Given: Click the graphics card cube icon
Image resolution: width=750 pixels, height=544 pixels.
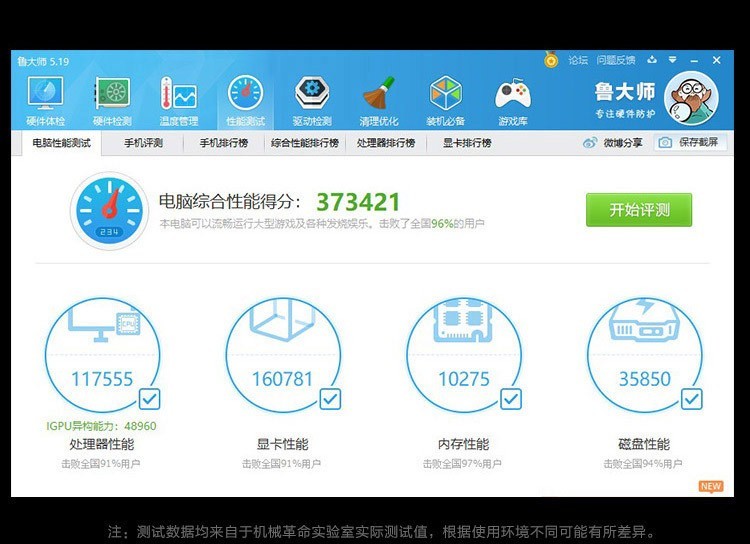Looking at the screenshot, I should 282,319.
